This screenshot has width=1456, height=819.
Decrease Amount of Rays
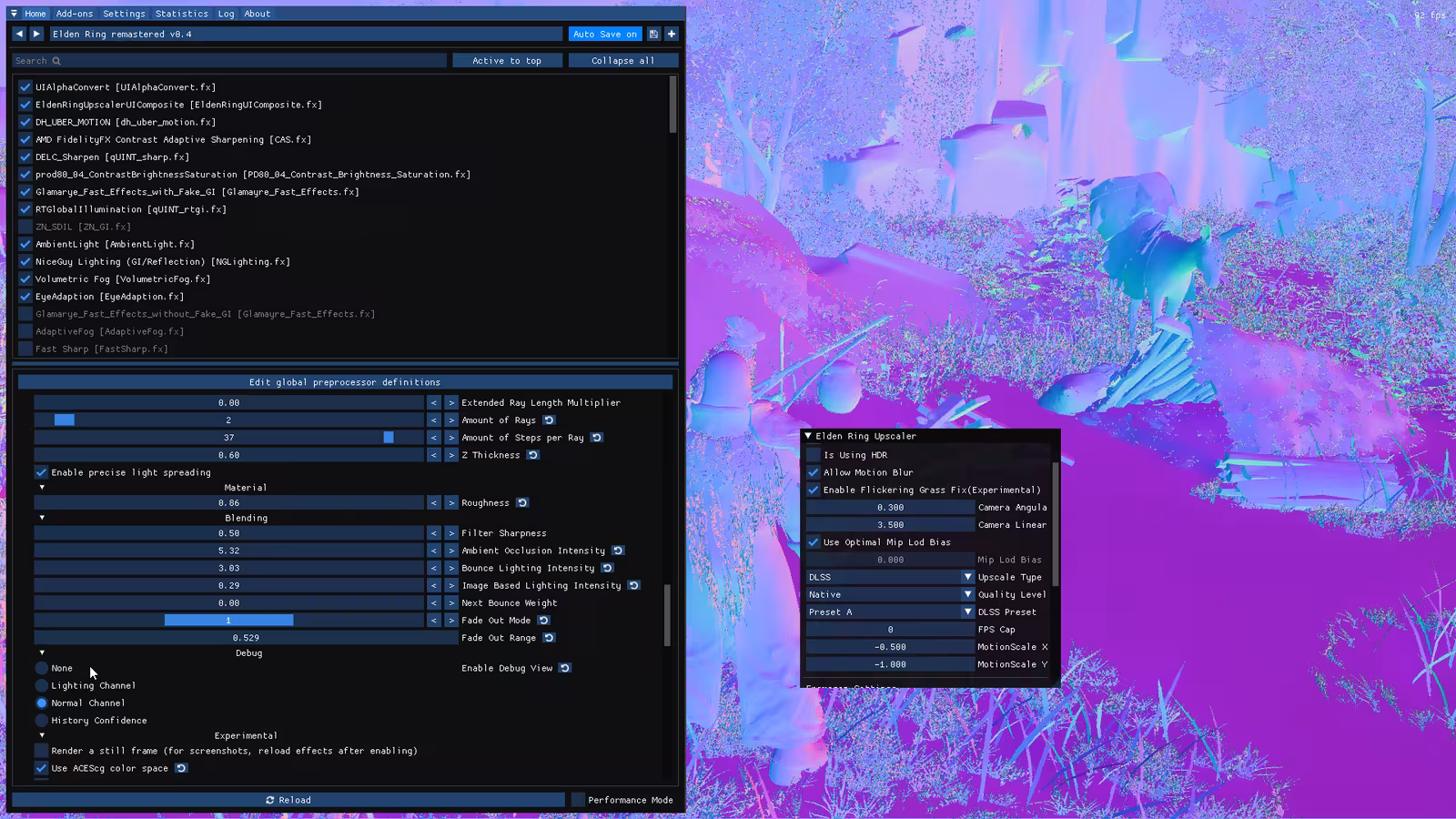(x=434, y=420)
